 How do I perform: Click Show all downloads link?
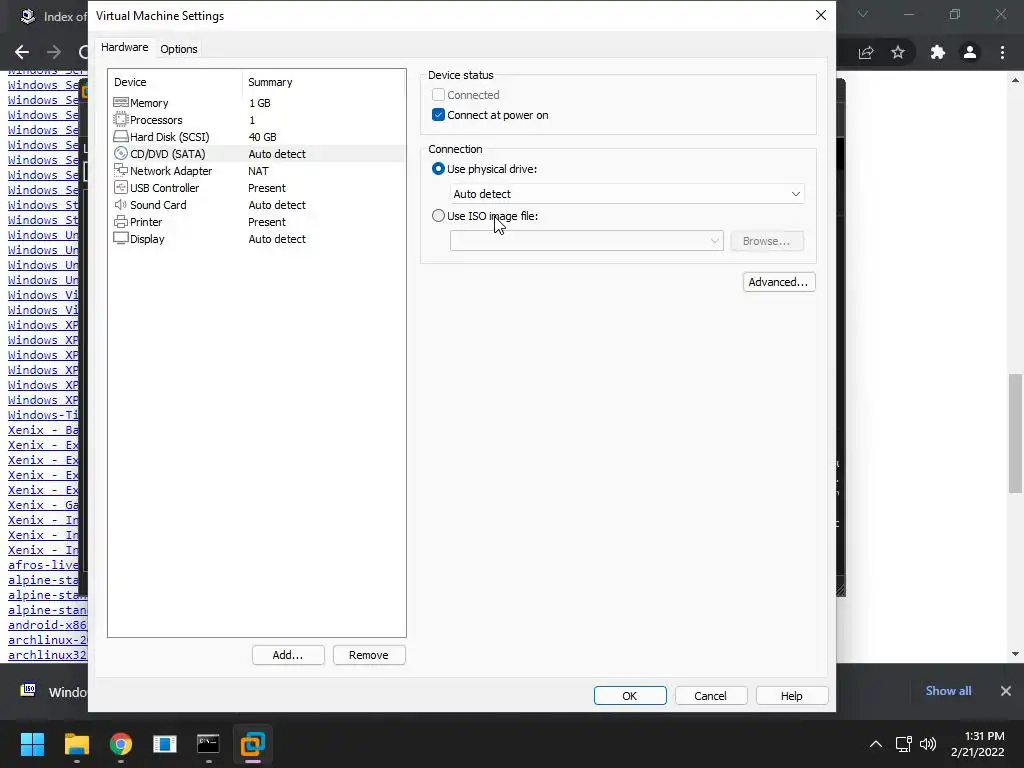coord(948,691)
